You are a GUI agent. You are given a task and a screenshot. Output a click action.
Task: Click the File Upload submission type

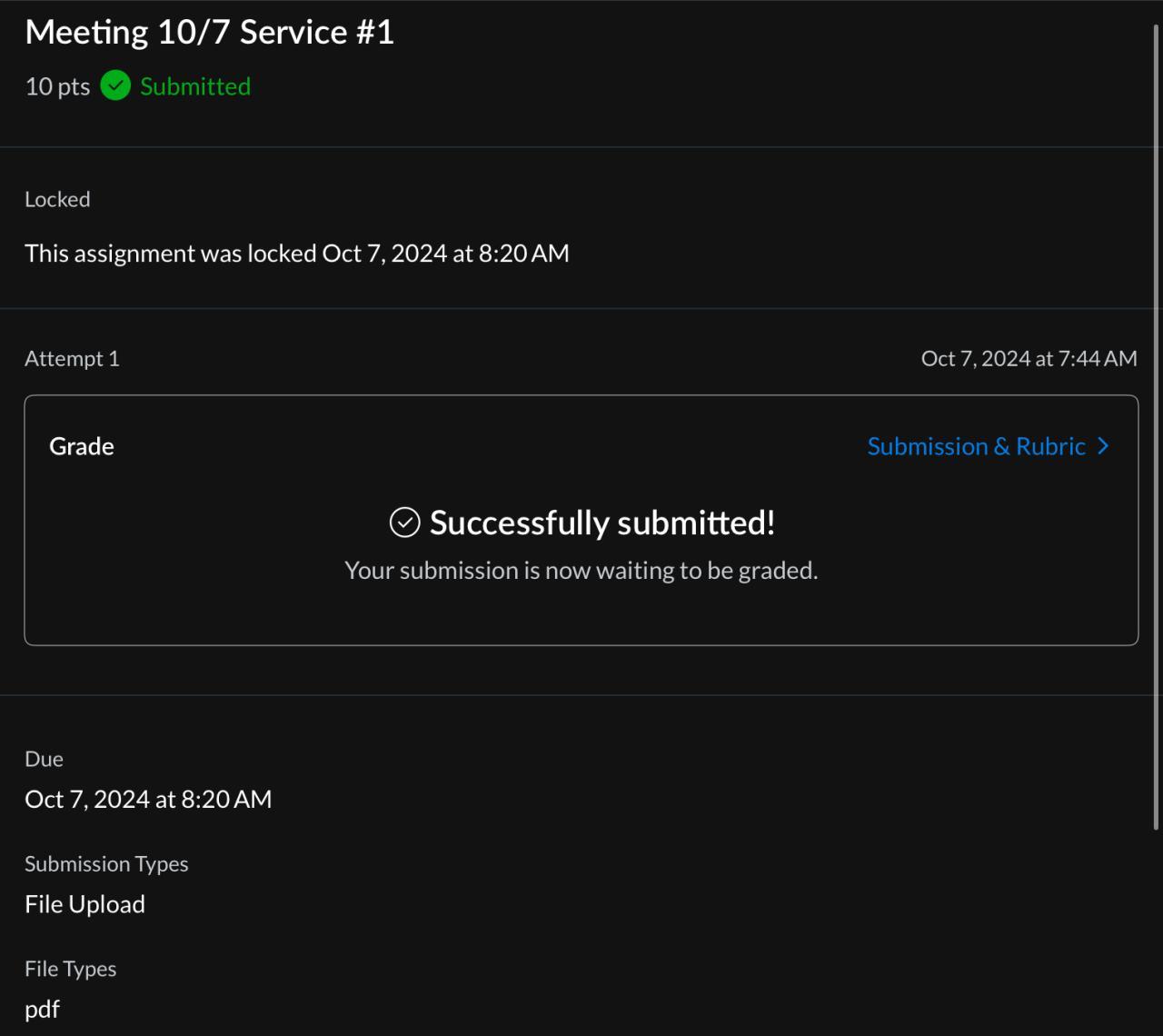click(x=84, y=904)
